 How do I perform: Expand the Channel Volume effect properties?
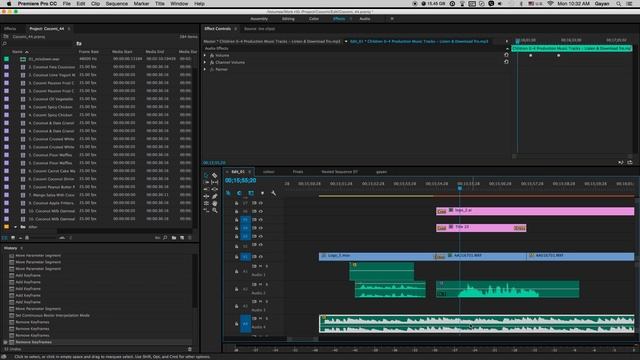(205, 62)
